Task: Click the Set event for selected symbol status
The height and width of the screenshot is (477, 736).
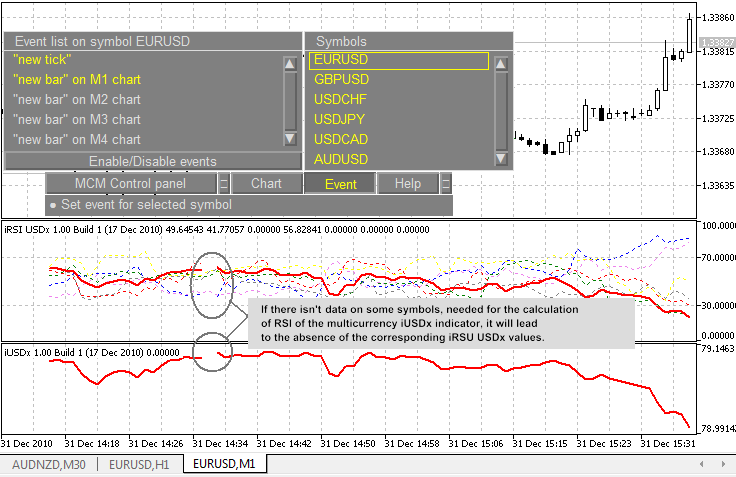Action: (249, 205)
